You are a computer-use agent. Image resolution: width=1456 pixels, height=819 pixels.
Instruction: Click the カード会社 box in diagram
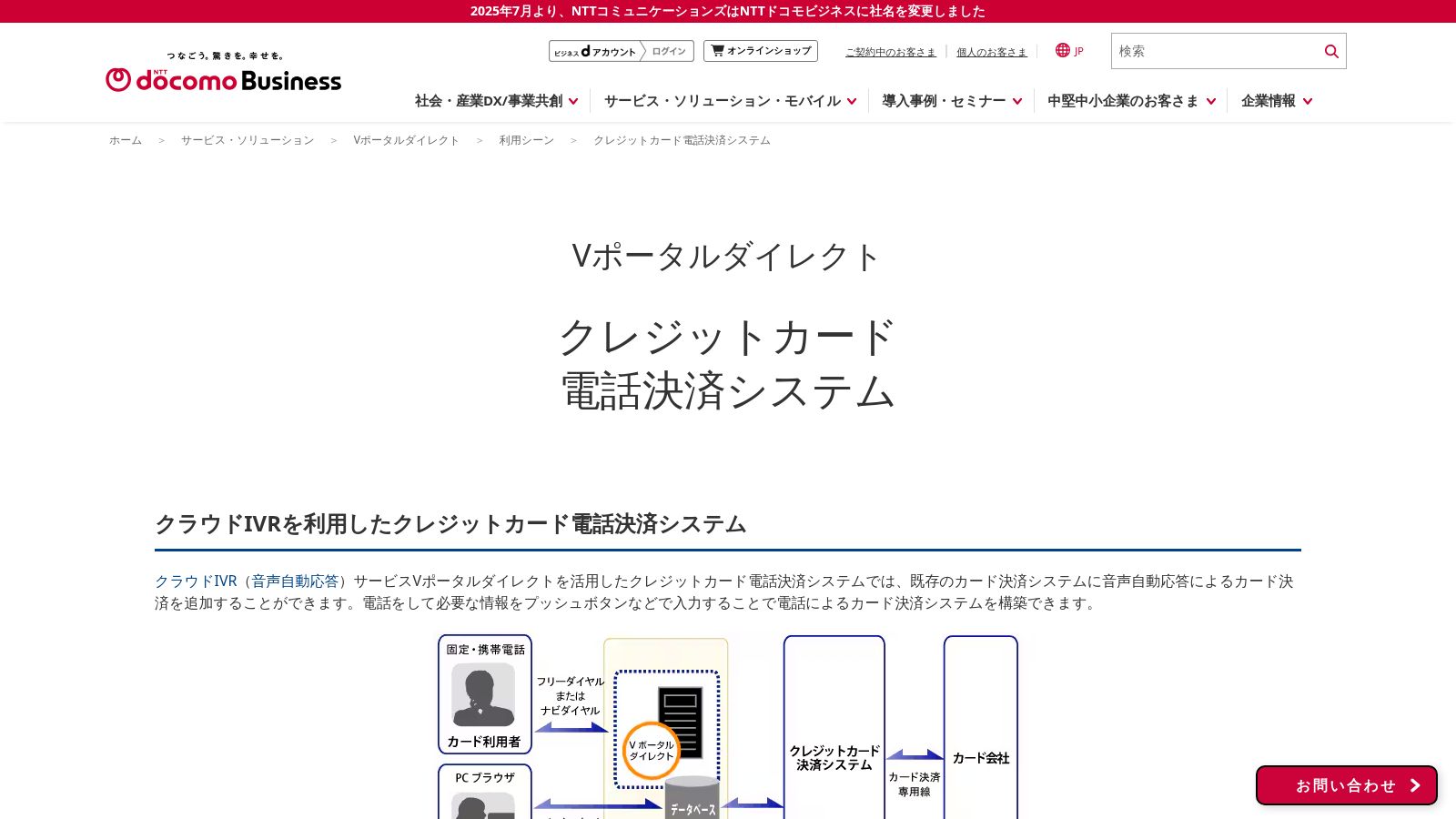pyautogui.click(x=981, y=728)
